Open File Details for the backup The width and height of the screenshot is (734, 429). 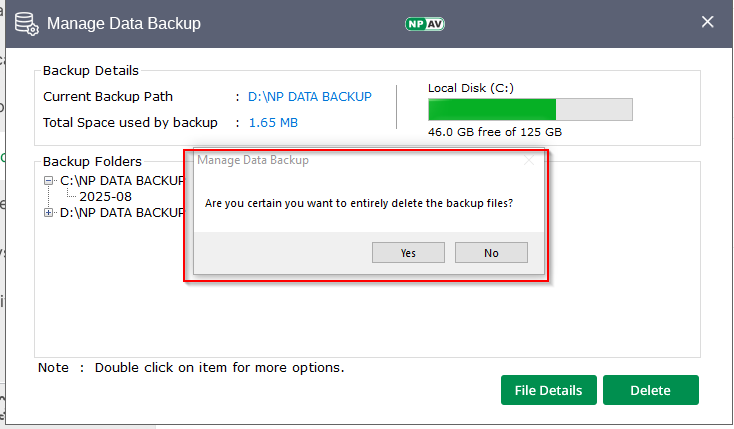(x=548, y=390)
